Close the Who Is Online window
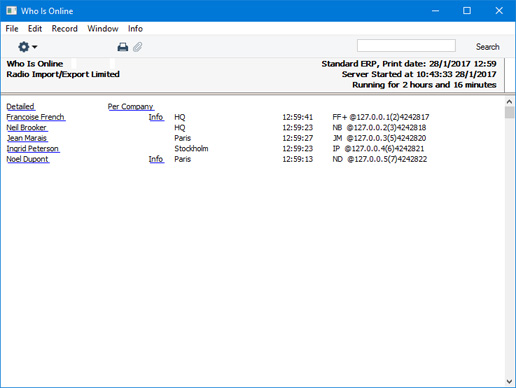Viewport: 516px width, 388px height. [x=499, y=11]
